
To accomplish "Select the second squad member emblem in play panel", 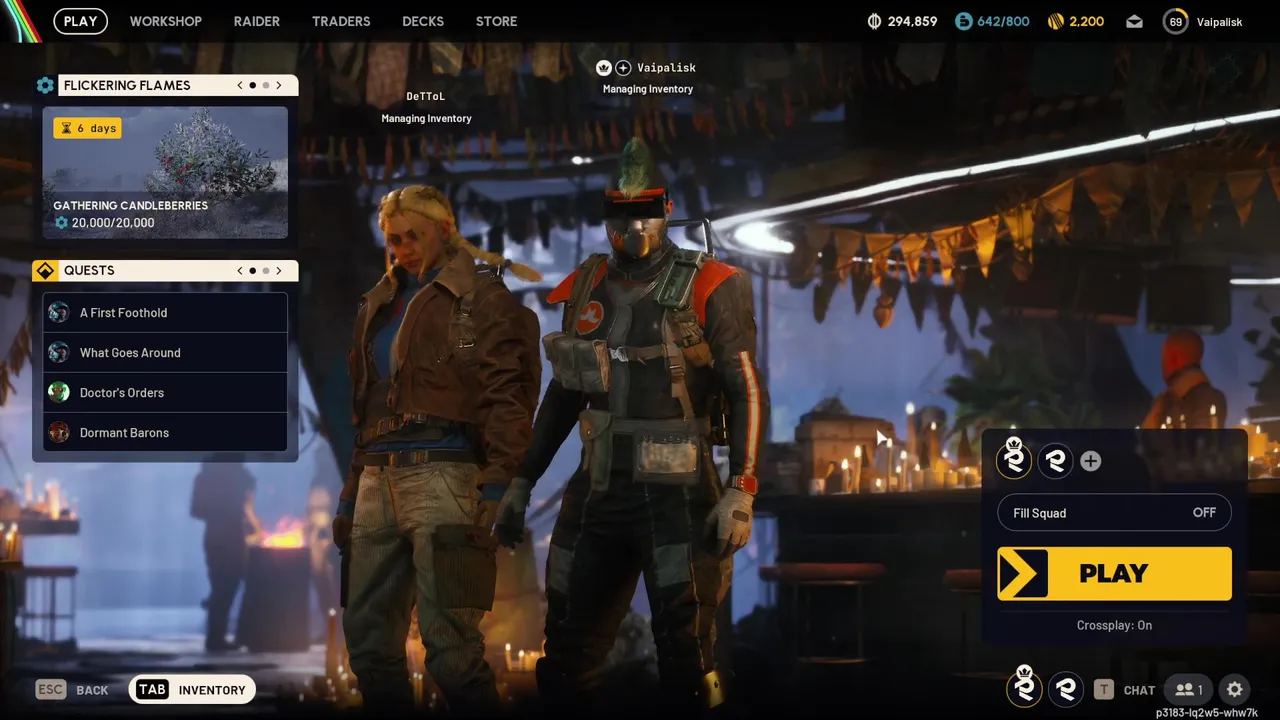I will pos(1055,461).
